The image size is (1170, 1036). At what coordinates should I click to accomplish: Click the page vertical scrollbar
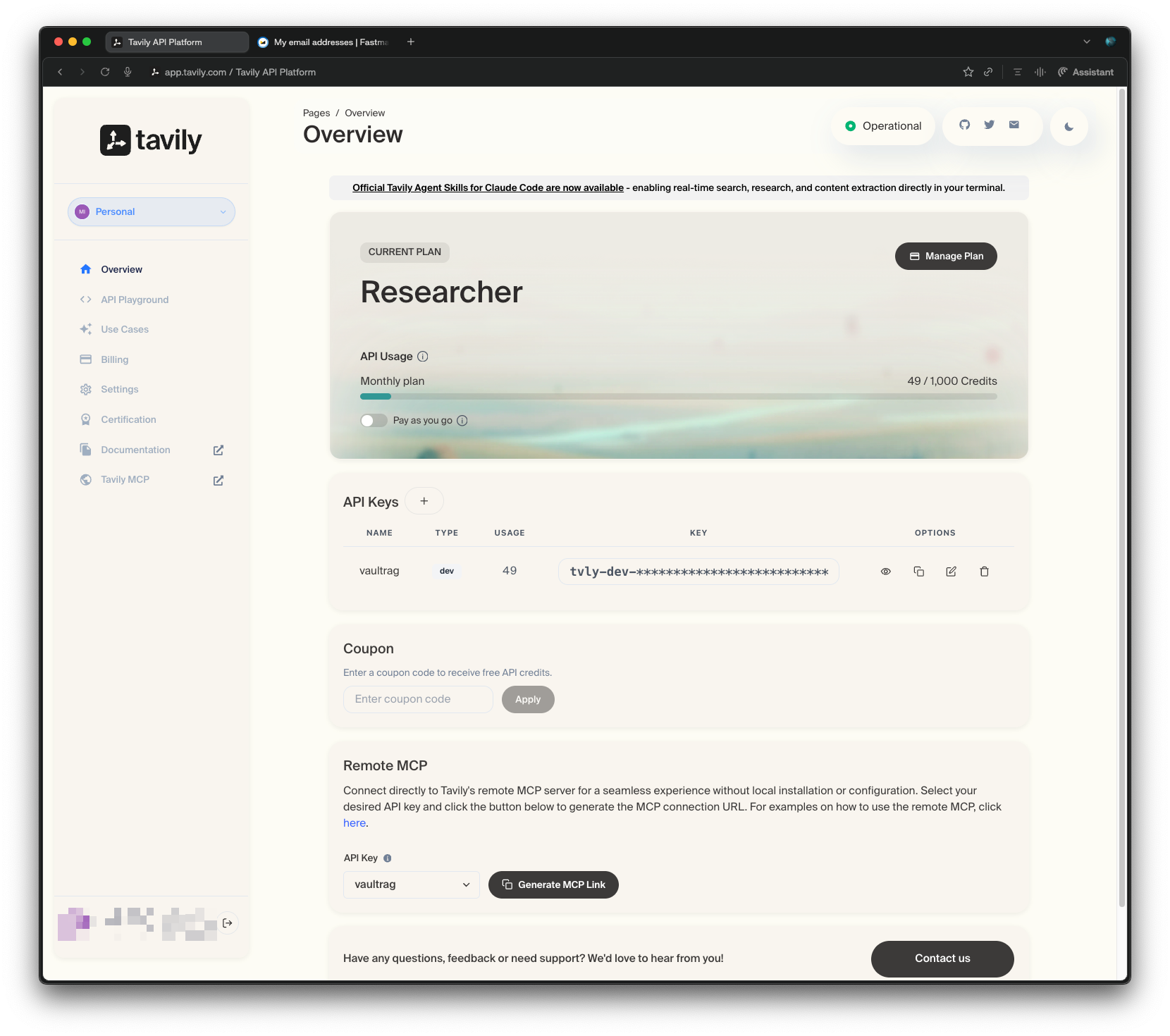1121,498
